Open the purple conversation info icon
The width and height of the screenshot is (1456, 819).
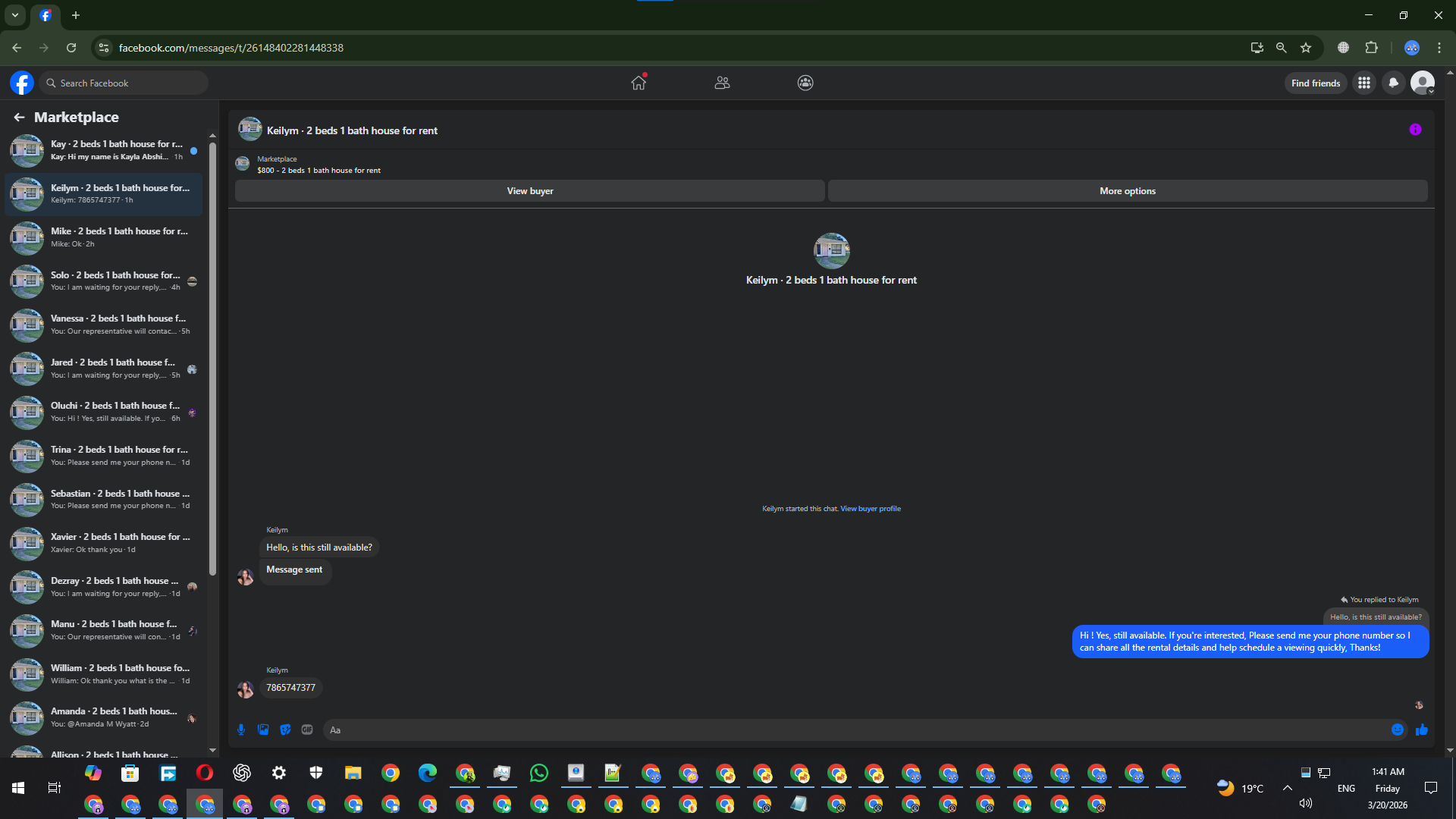pos(1415,130)
